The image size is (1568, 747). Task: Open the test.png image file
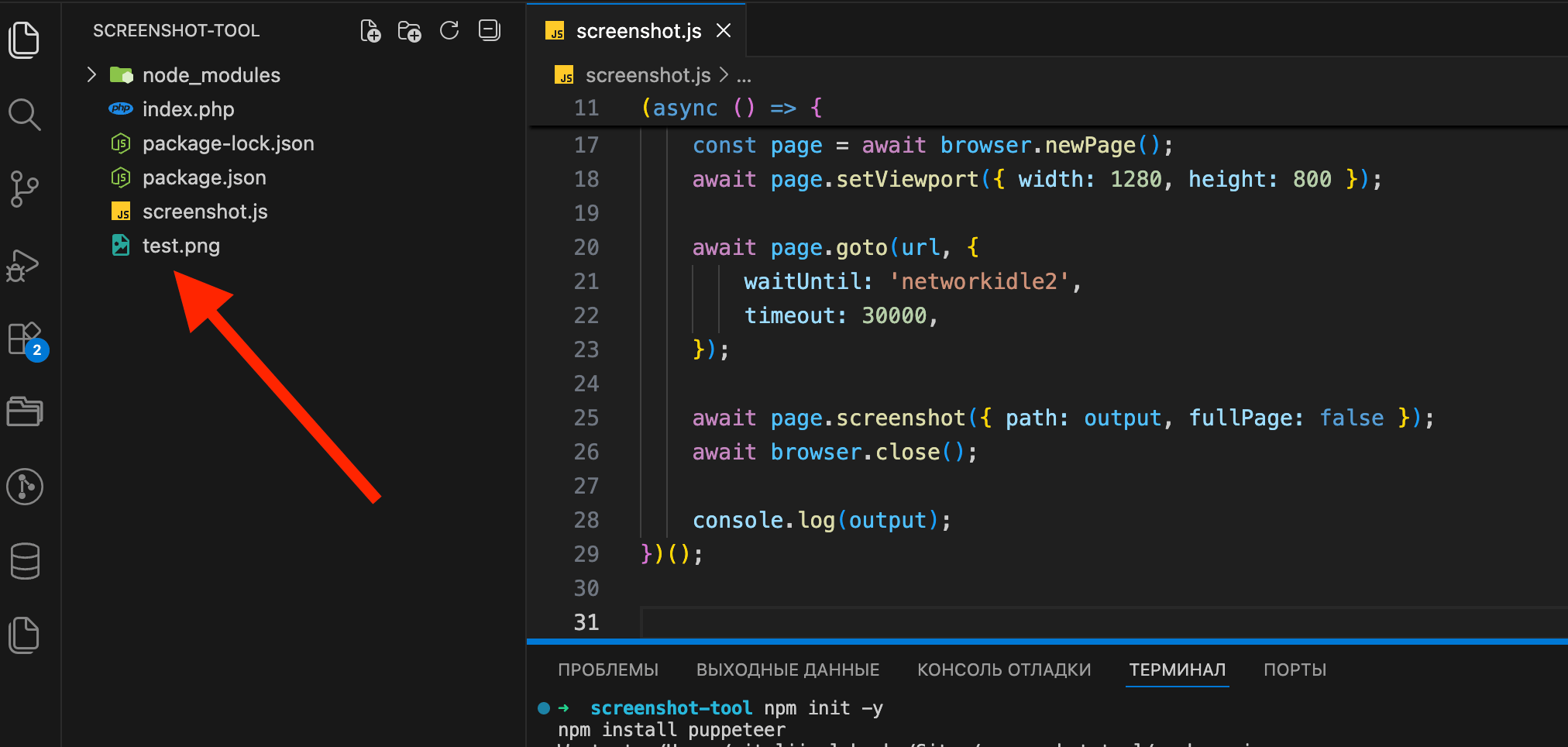click(181, 245)
